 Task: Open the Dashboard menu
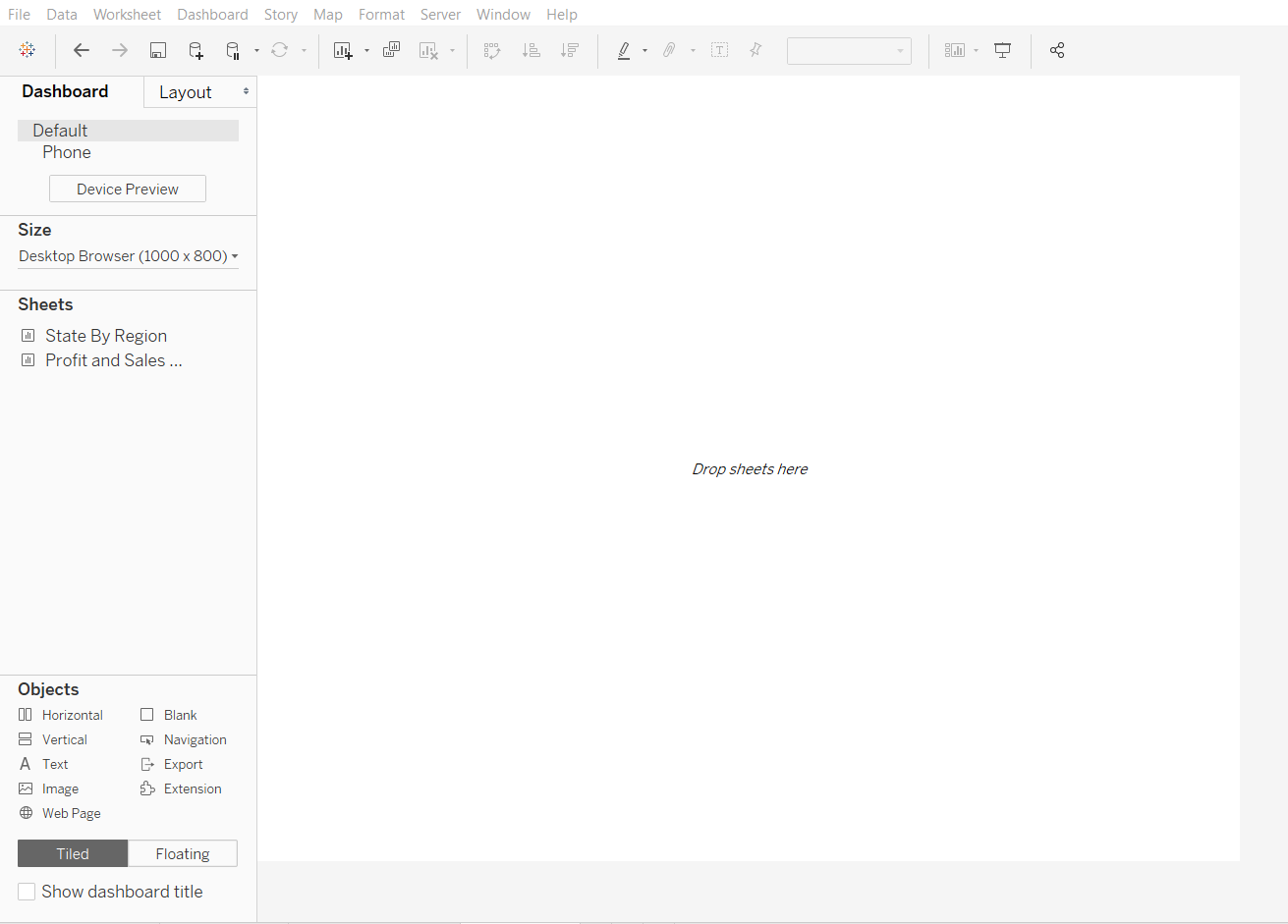pyautogui.click(x=212, y=15)
